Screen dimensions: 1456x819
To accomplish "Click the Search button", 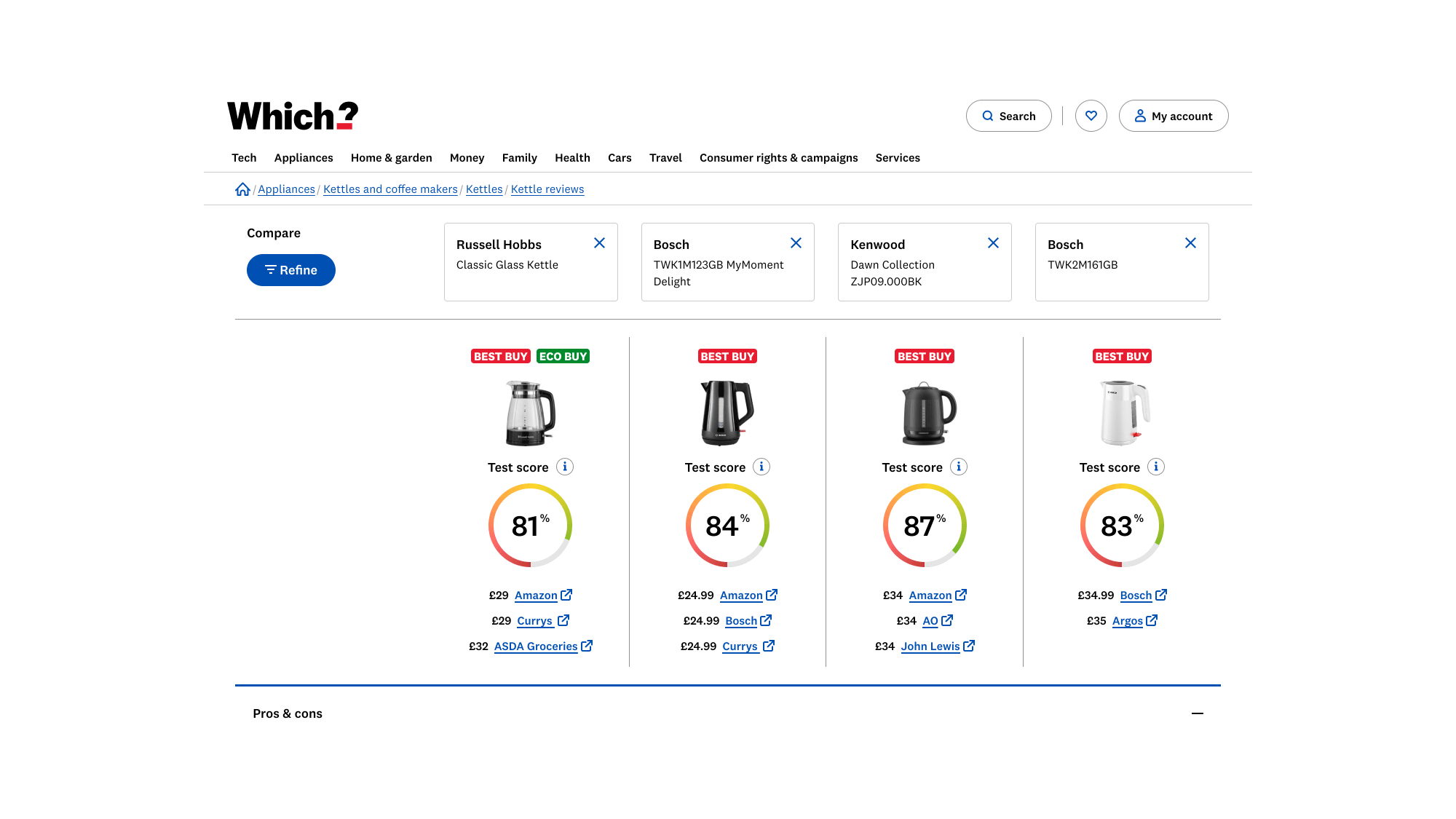I will pos(1008,116).
